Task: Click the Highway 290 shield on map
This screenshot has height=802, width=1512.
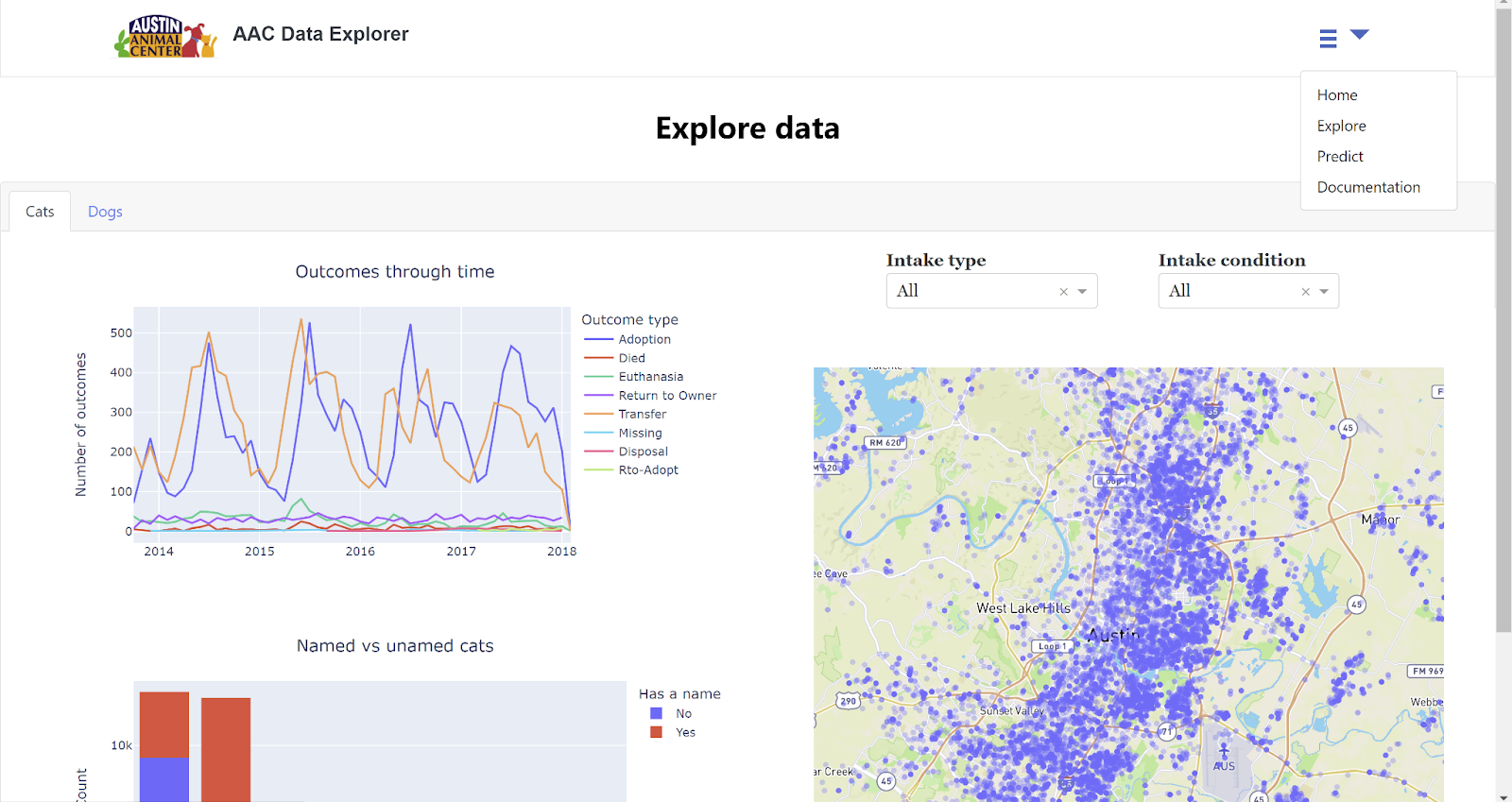Action: (x=849, y=701)
